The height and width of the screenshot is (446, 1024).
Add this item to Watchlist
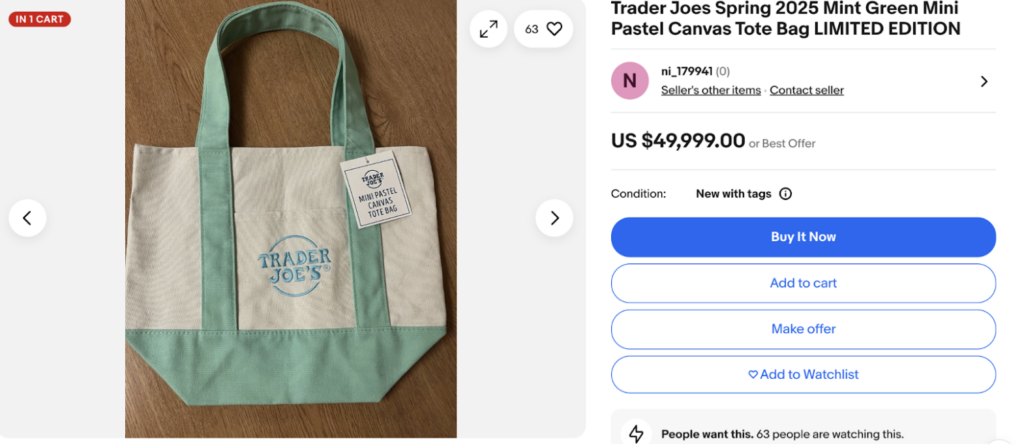[x=803, y=375]
